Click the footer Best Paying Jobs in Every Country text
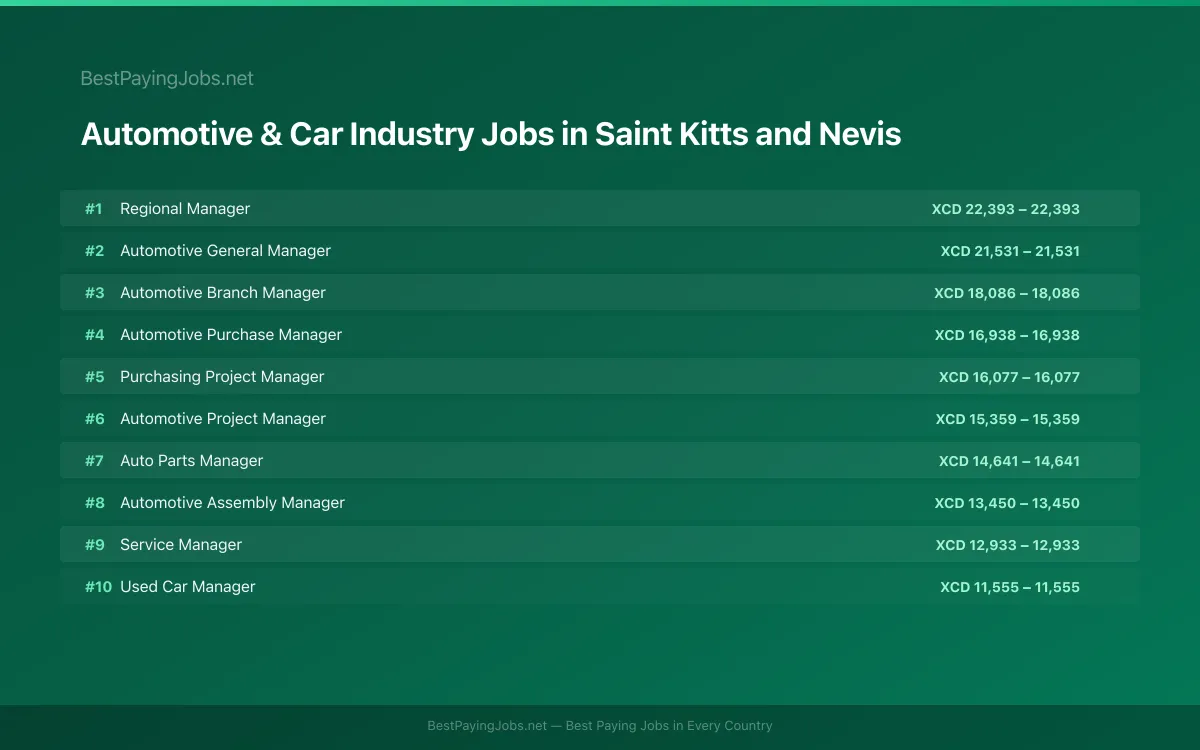 [x=669, y=726]
